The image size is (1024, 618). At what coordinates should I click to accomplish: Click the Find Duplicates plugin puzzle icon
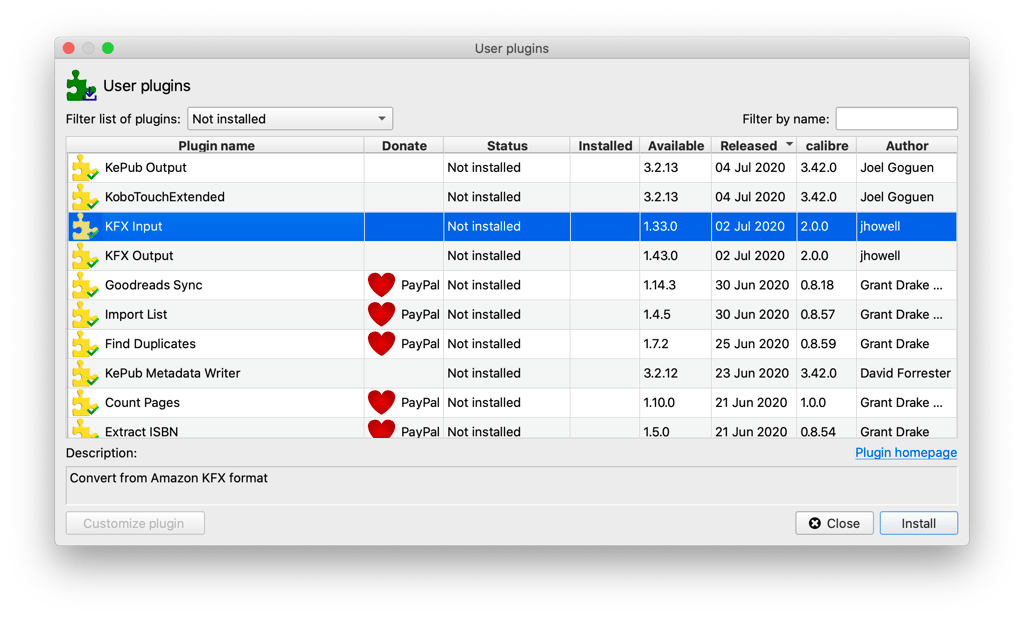pyautogui.click(x=84, y=344)
